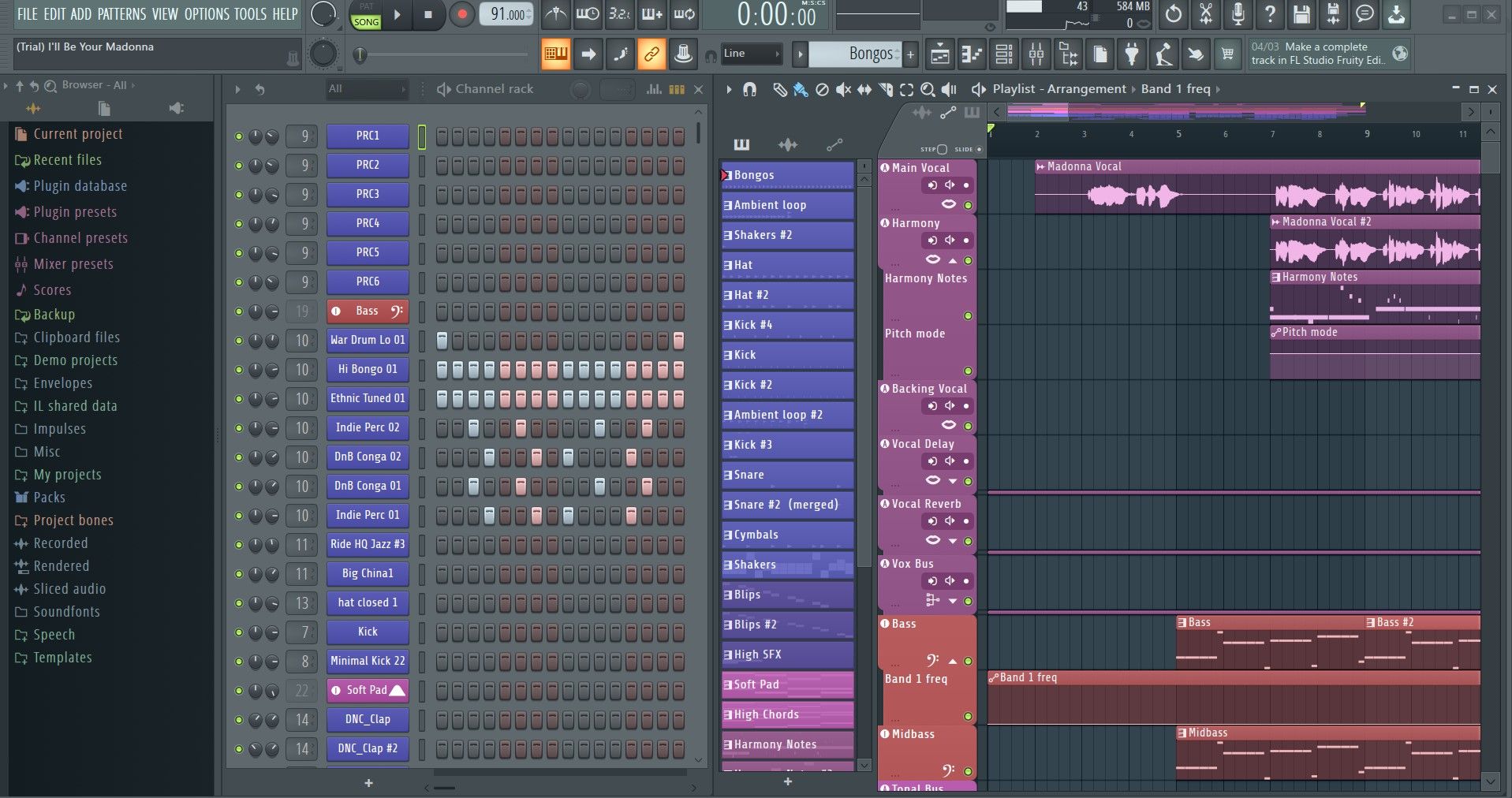The height and width of the screenshot is (798, 1512).
Task: Select the Paint brush tool in Playlist
Action: (801, 90)
